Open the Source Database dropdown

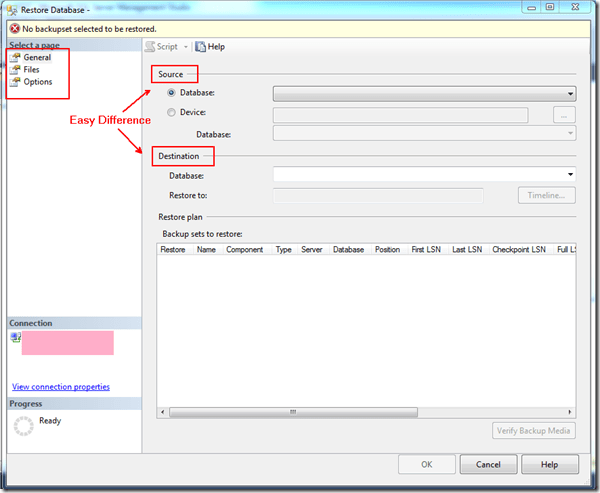[x=569, y=94]
